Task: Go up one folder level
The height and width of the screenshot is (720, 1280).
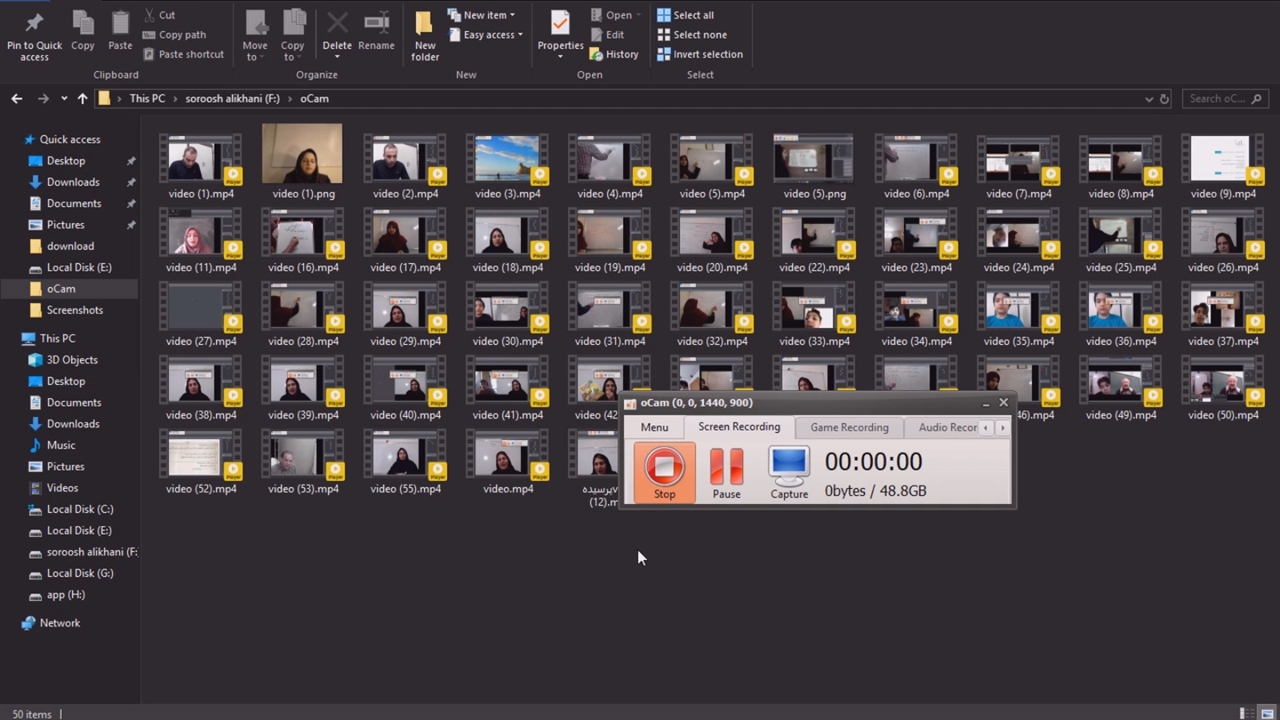Action: [83, 99]
